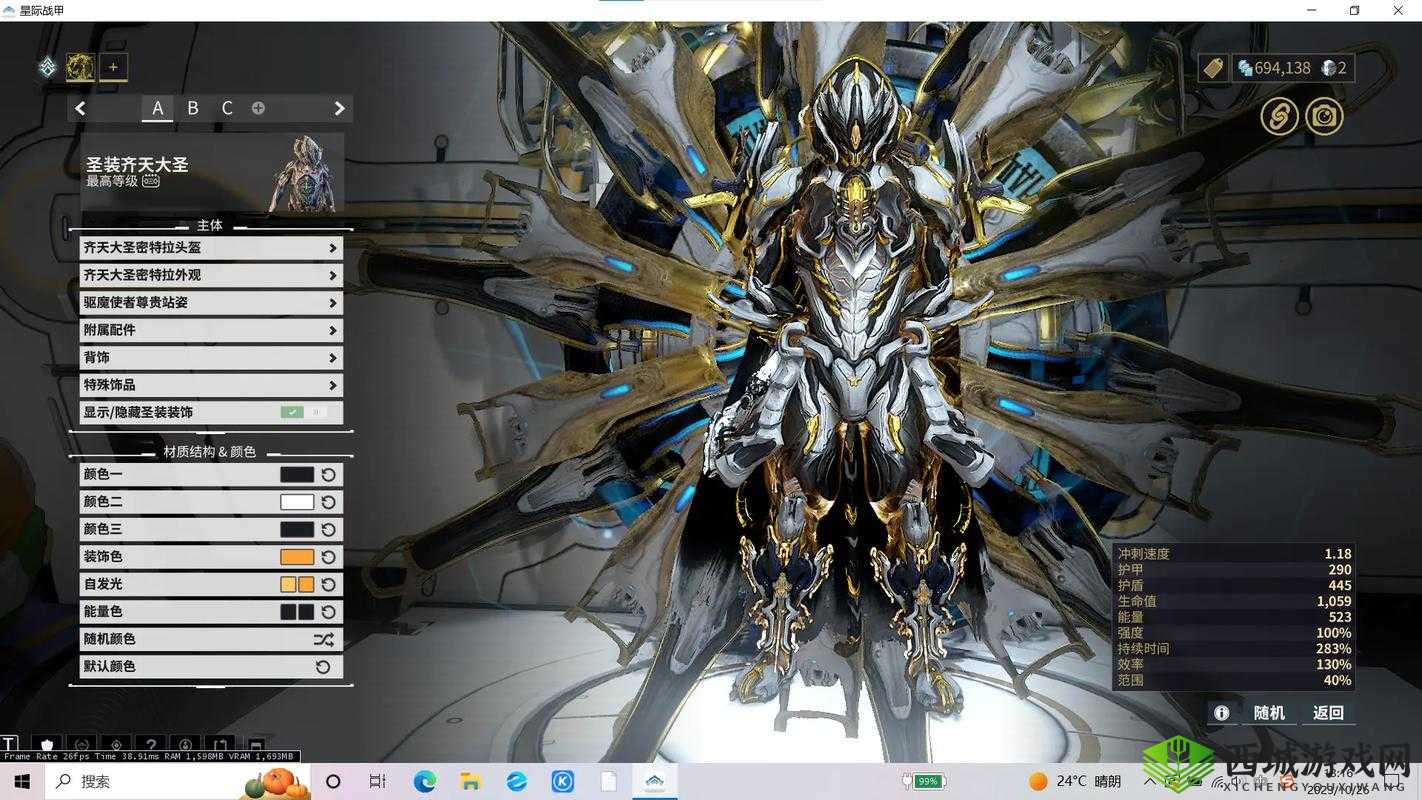
Task: Select appearance config C tab
Action: pyautogui.click(x=227, y=108)
